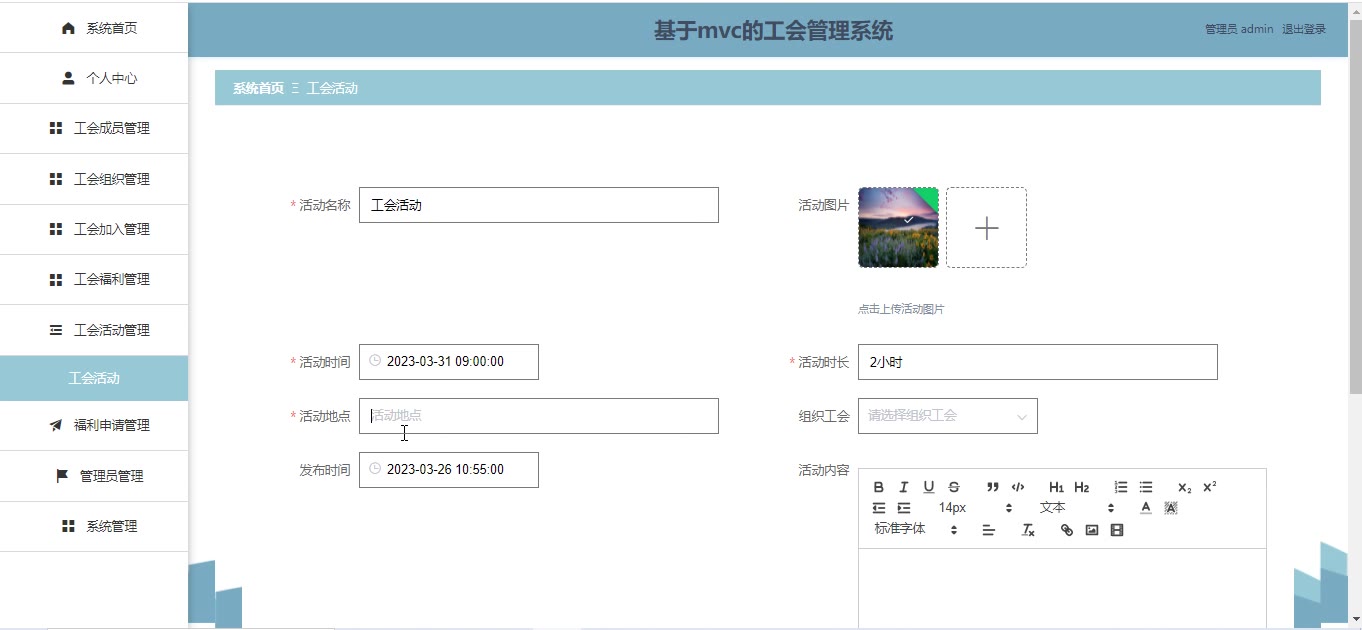This screenshot has height=630, width=1362.
Task: Click the page vertical scrollbar
Action: click(1356, 206)
